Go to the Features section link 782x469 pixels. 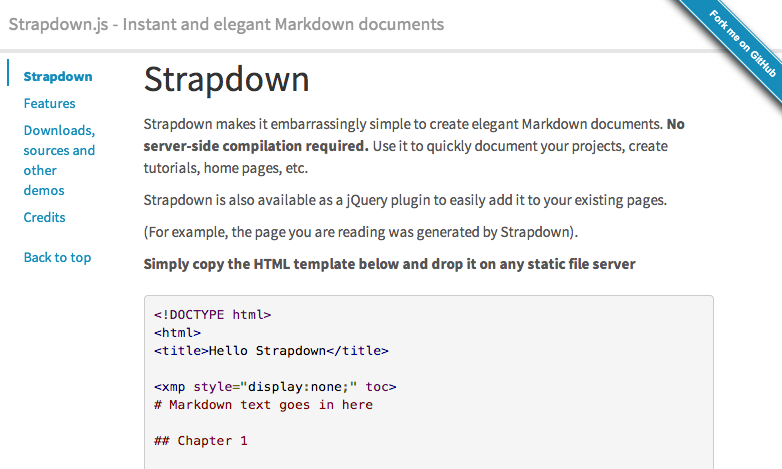pos(49,103)
